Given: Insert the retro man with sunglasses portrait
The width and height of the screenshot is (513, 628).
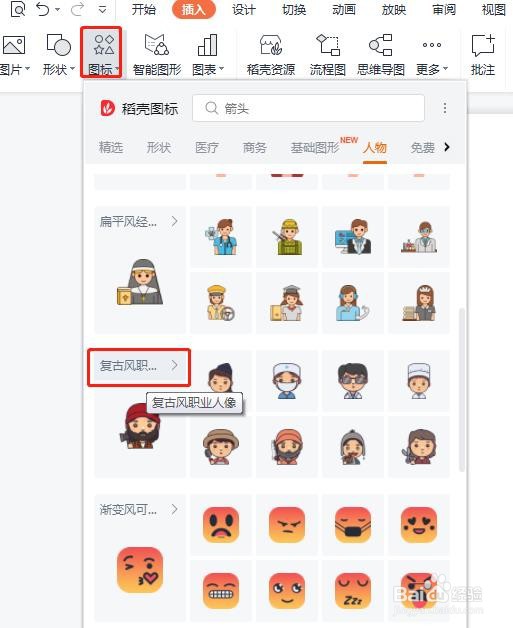Looking at the screenshot, I should (x=353, y=380).
